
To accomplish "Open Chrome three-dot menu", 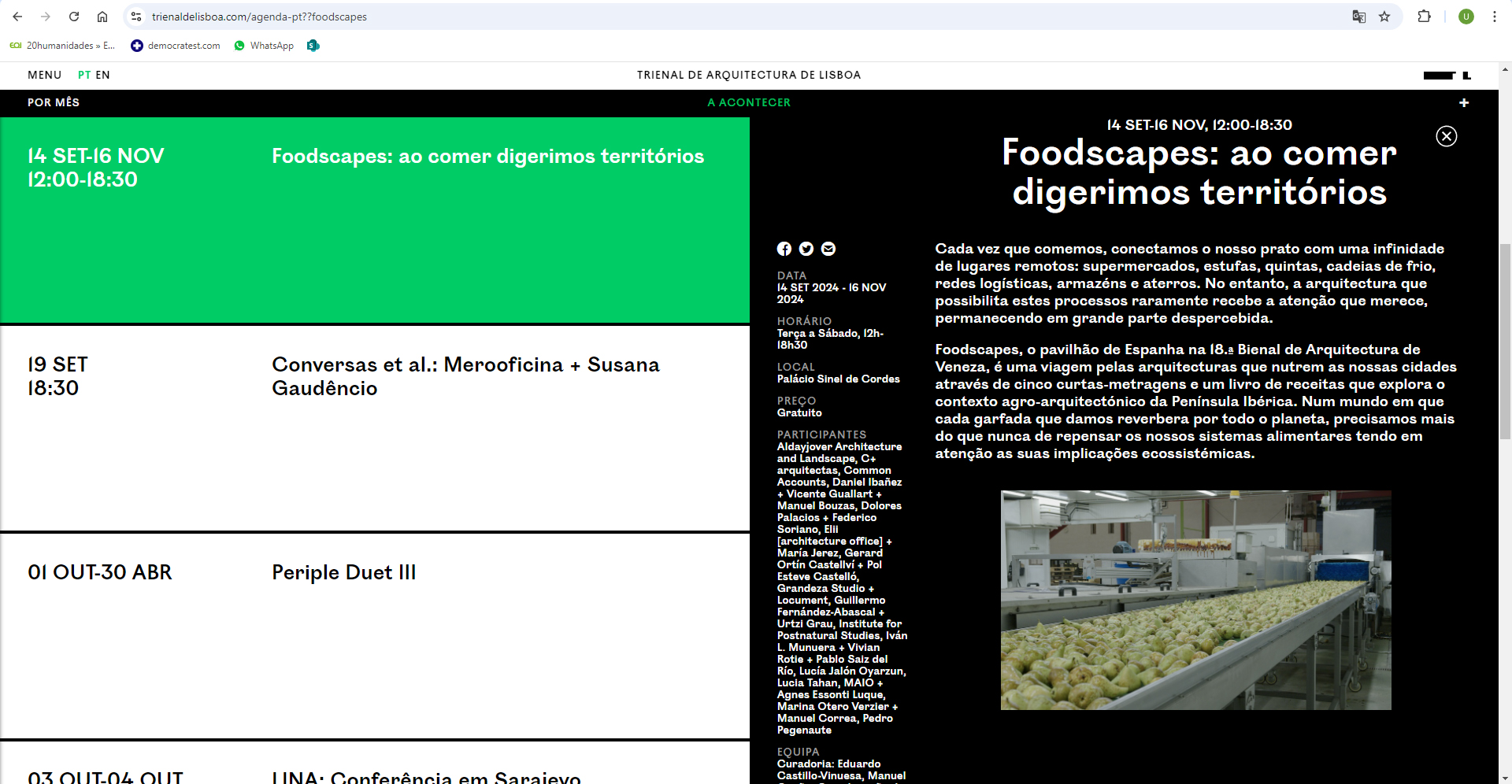I will click(x=1494, y=17).
